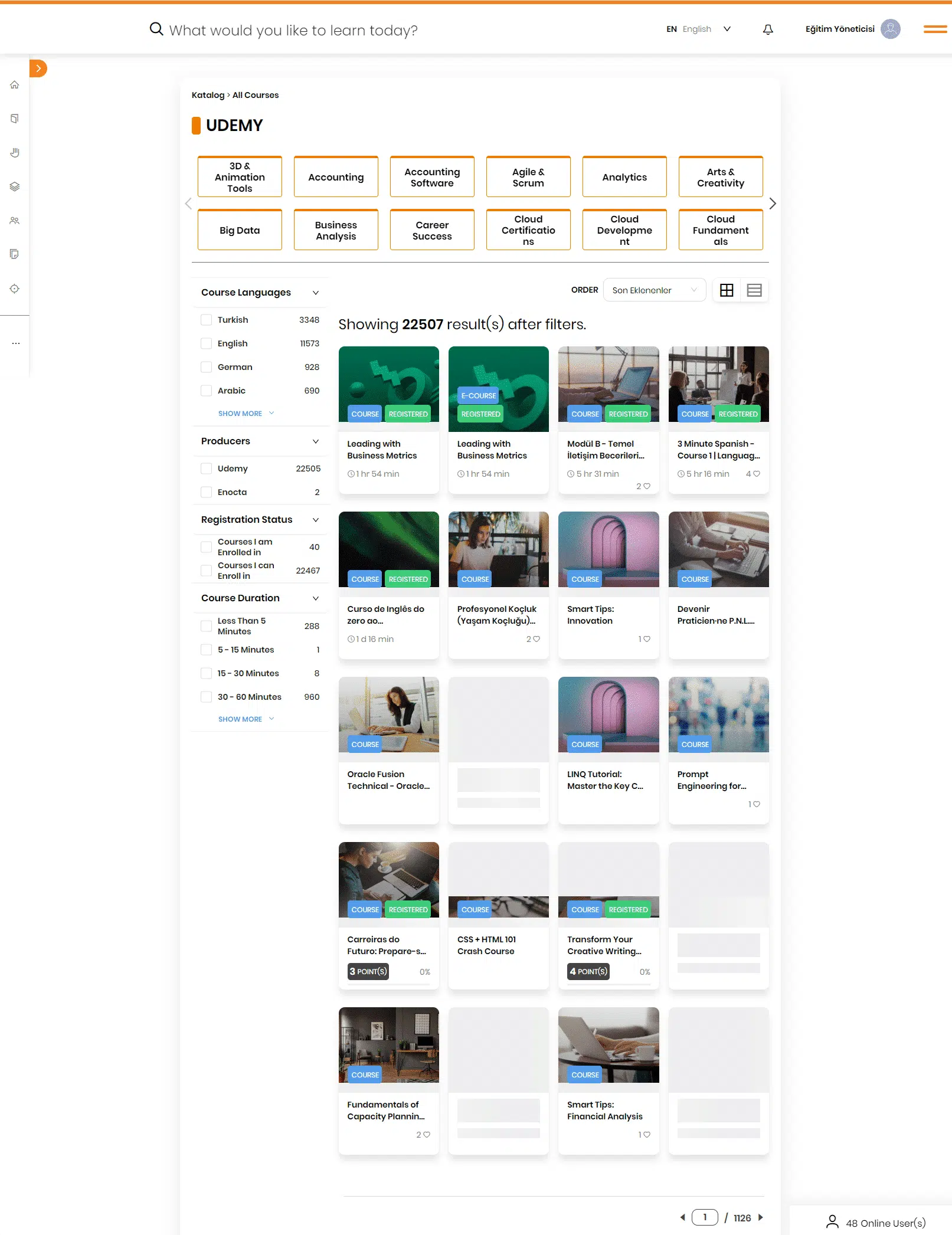
Task: Like the Prompt Engineering course heart
Action: (x=757, y=804)
